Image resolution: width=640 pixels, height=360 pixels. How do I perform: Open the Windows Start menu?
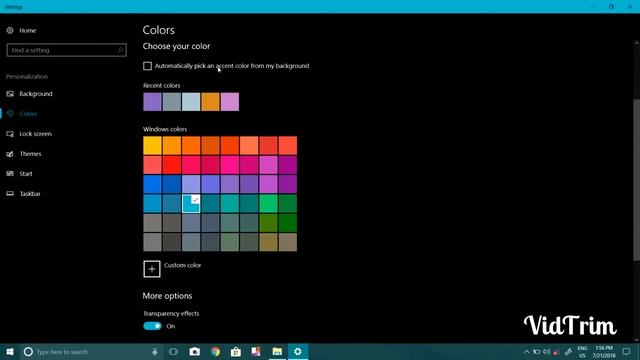point(10,351)
